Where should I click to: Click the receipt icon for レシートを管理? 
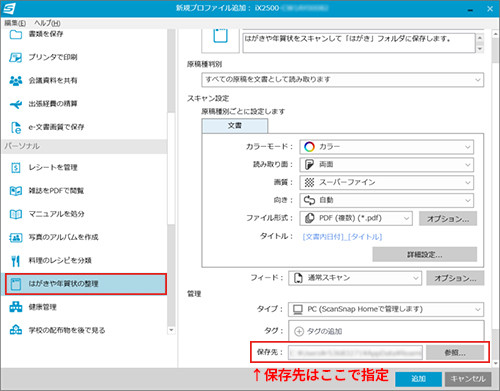pos(16,168)
